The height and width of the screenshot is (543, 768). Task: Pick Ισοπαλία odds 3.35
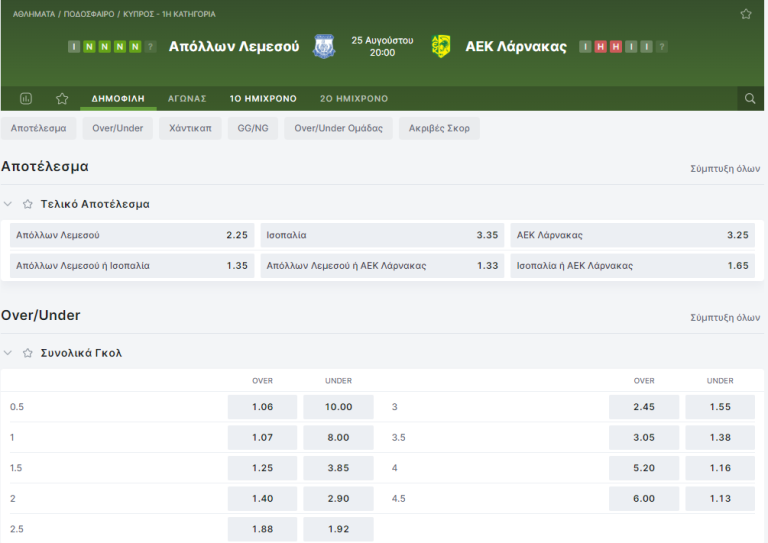coord(382,235)
